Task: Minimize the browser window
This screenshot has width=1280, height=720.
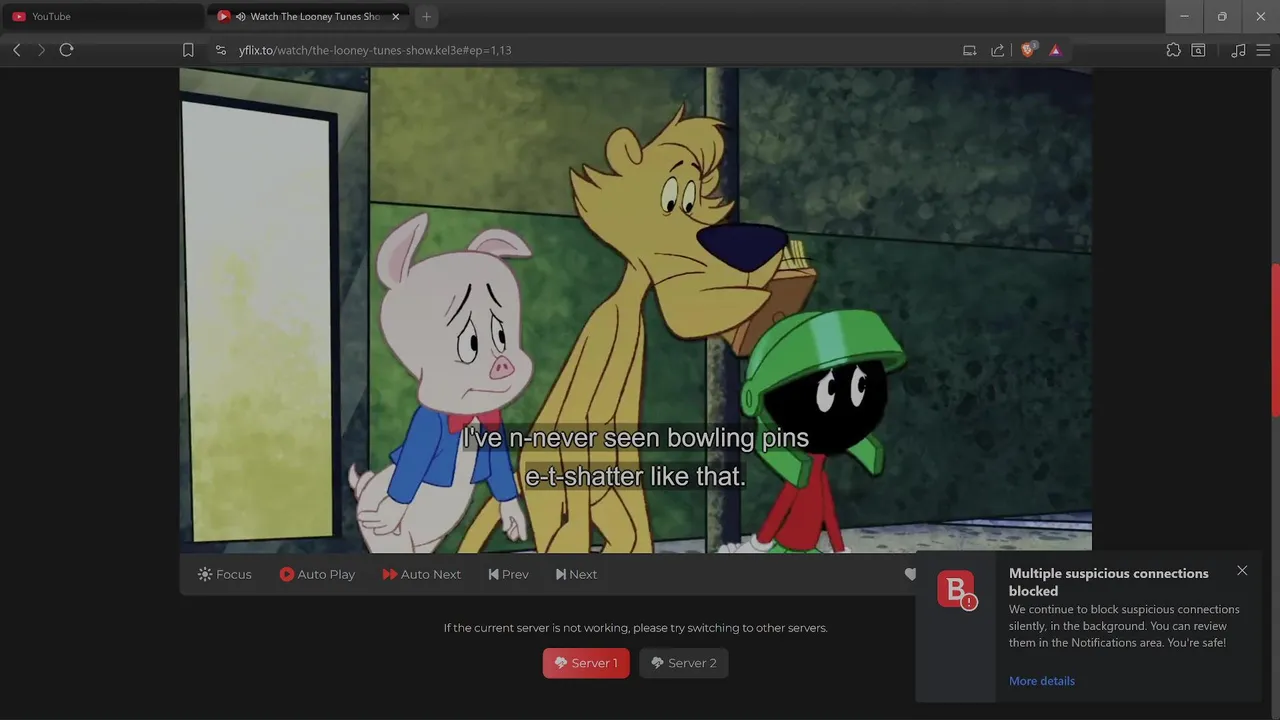Action: click(x=1184, y=17)
